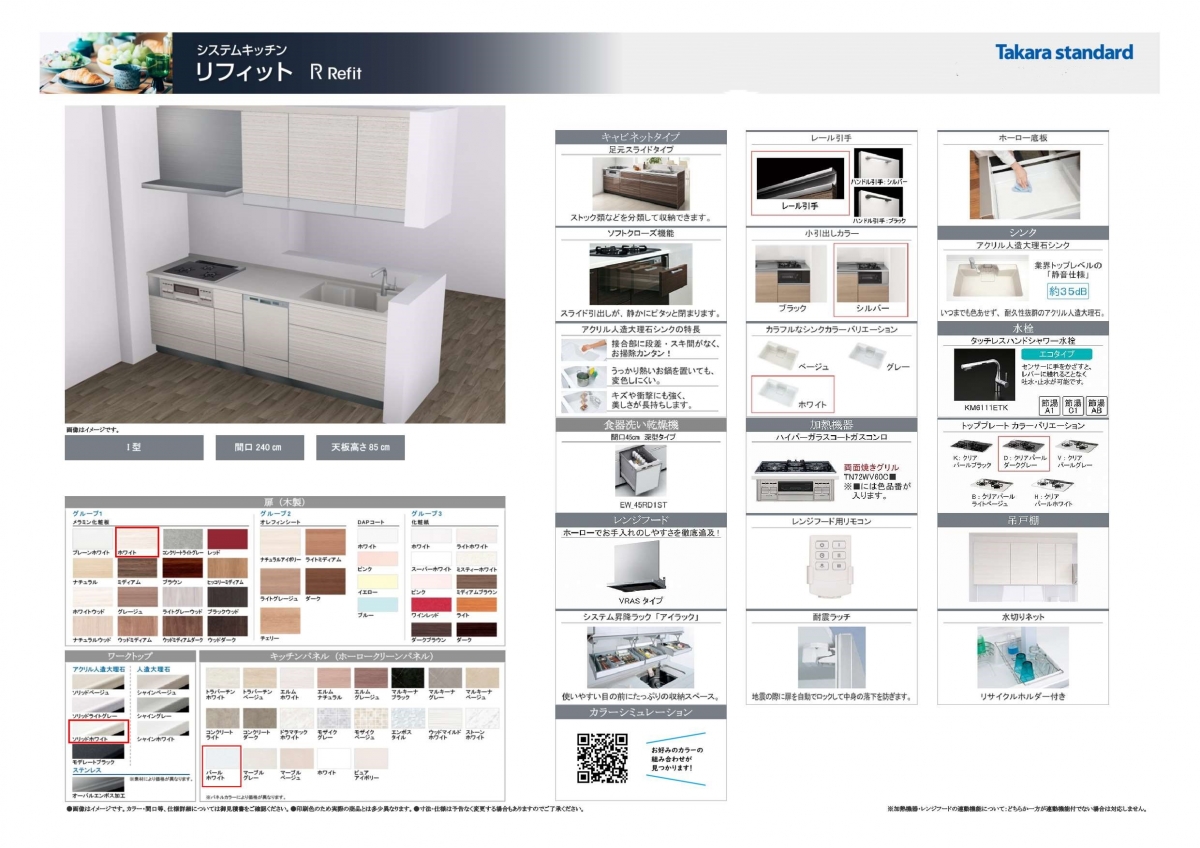Screen dimensions: 1200x848
Task: Select the 間口 240 cm label
Action: click(x=260, y=447)
